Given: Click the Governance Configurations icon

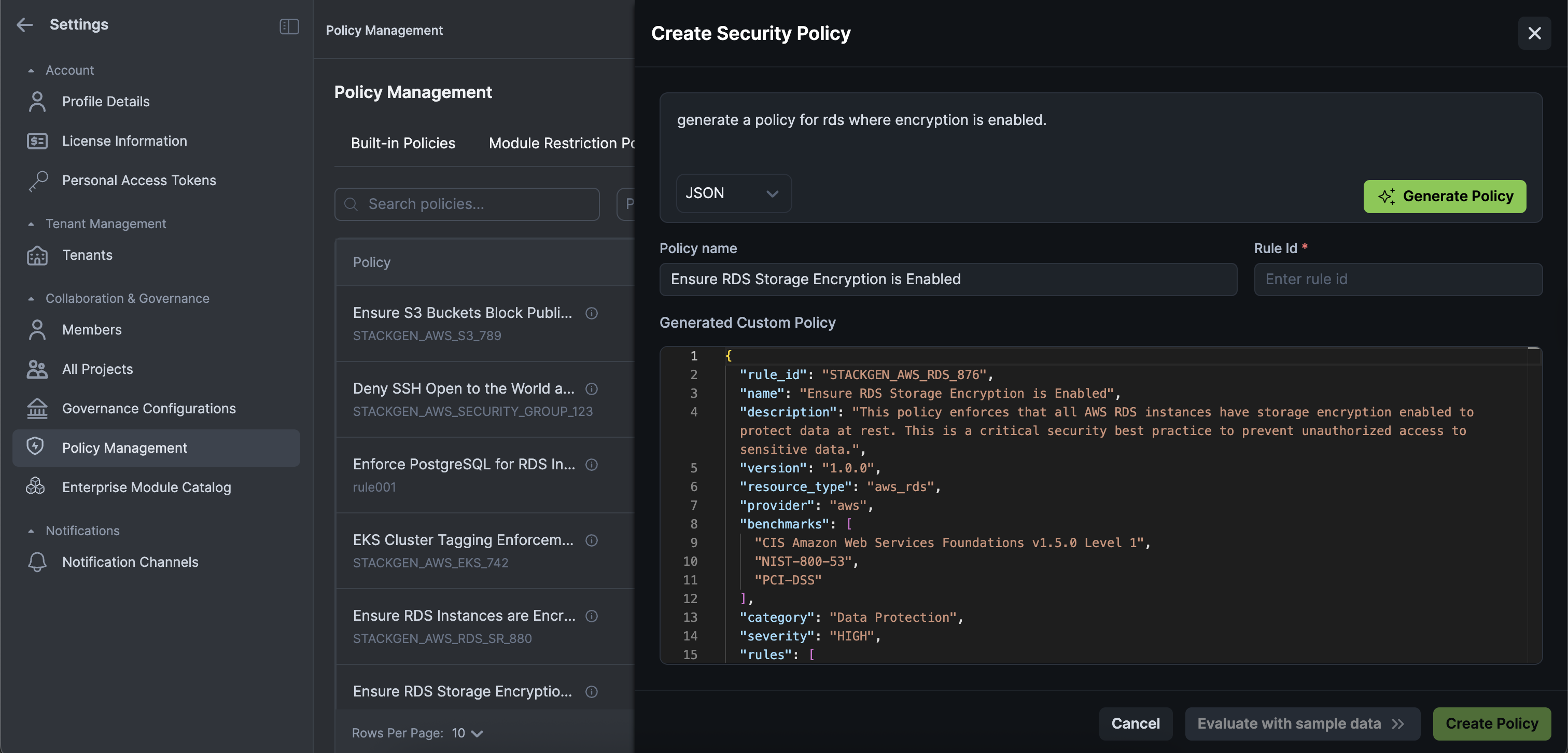Looking at the screenshot, I should coord(37,409).
